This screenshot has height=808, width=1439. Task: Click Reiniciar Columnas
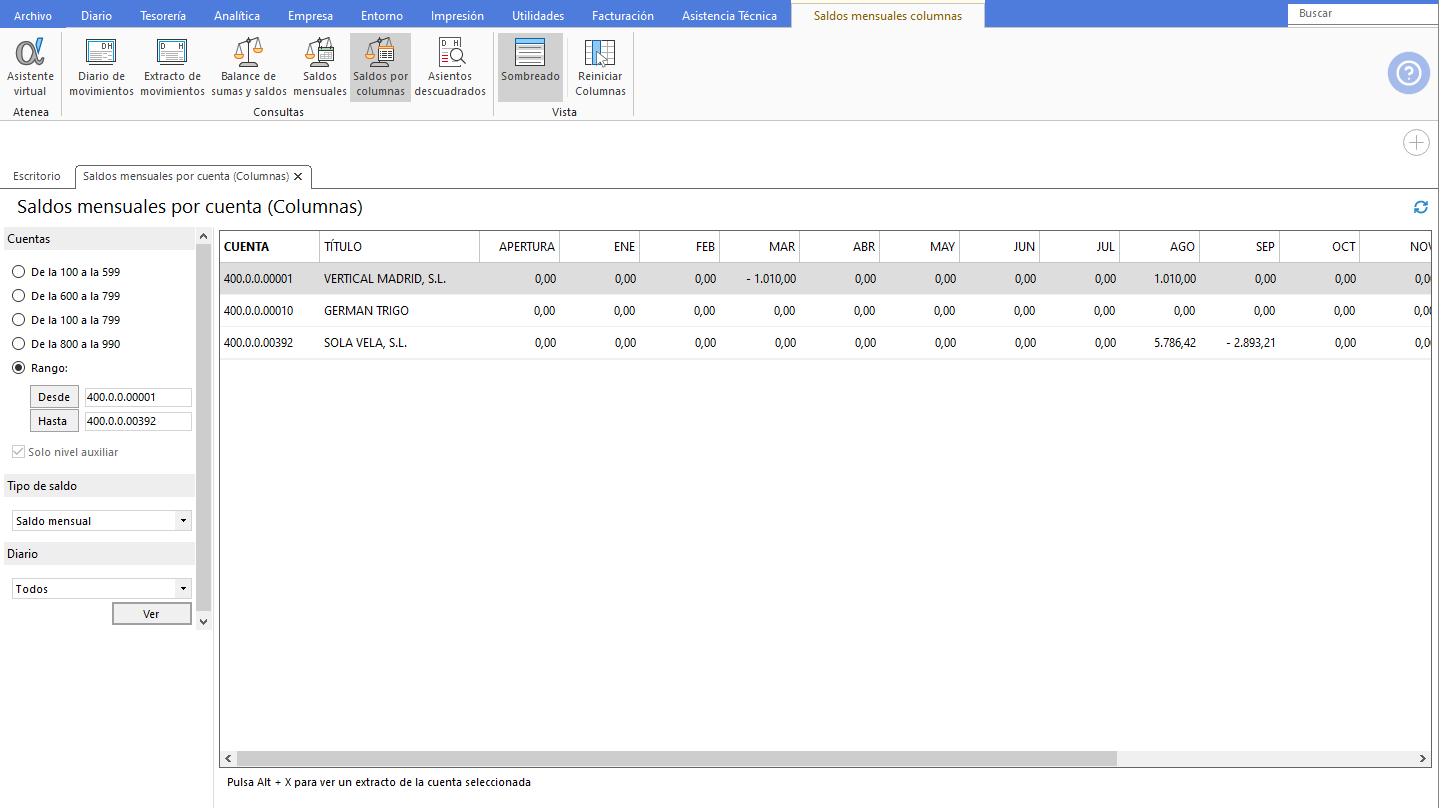[600, 68]
